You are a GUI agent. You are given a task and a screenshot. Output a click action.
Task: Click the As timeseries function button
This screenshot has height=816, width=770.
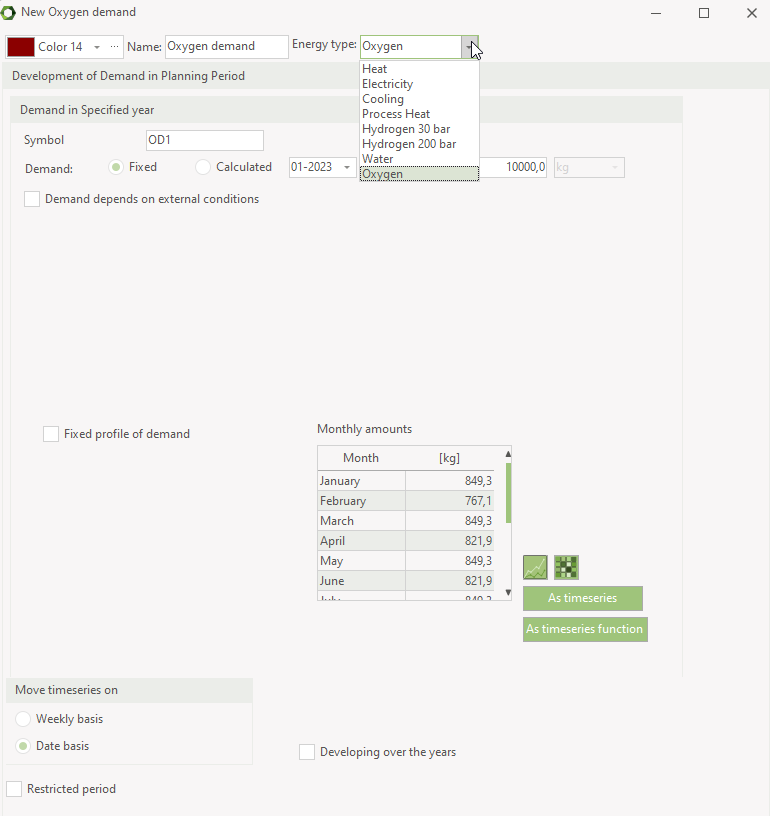click(x=585, y=629)
